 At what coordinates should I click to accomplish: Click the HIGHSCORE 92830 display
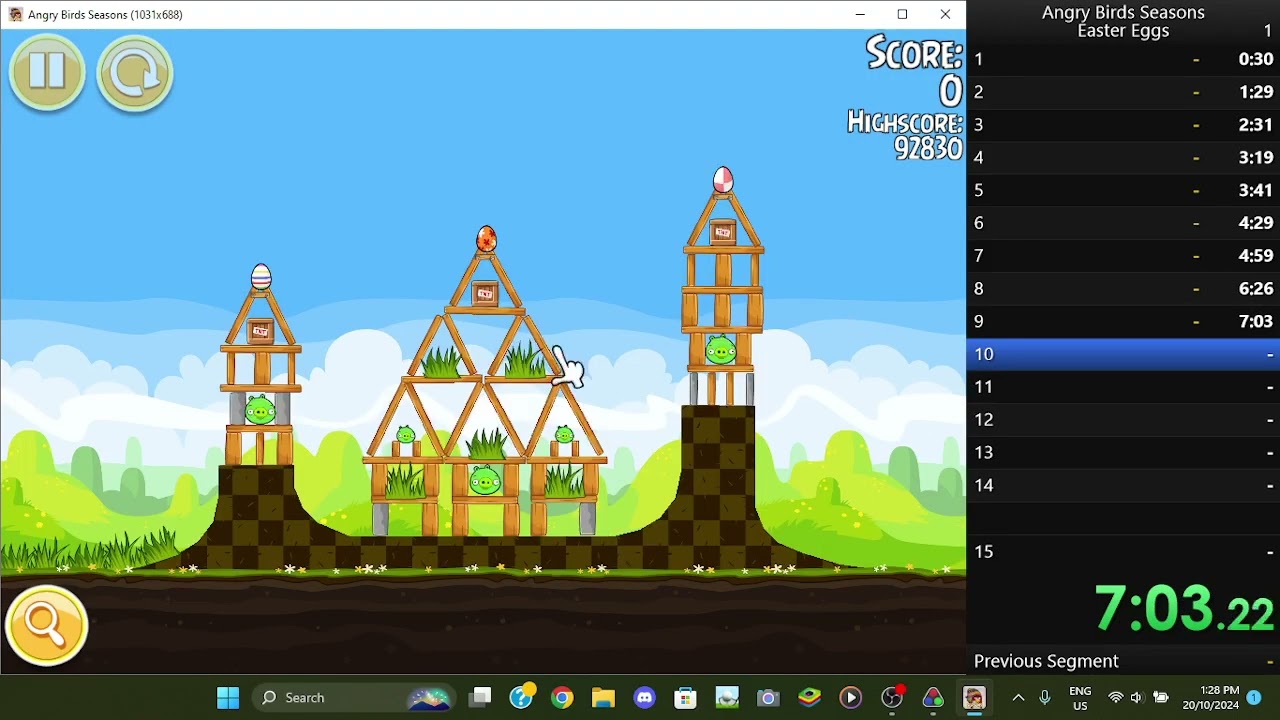point(905,135)
